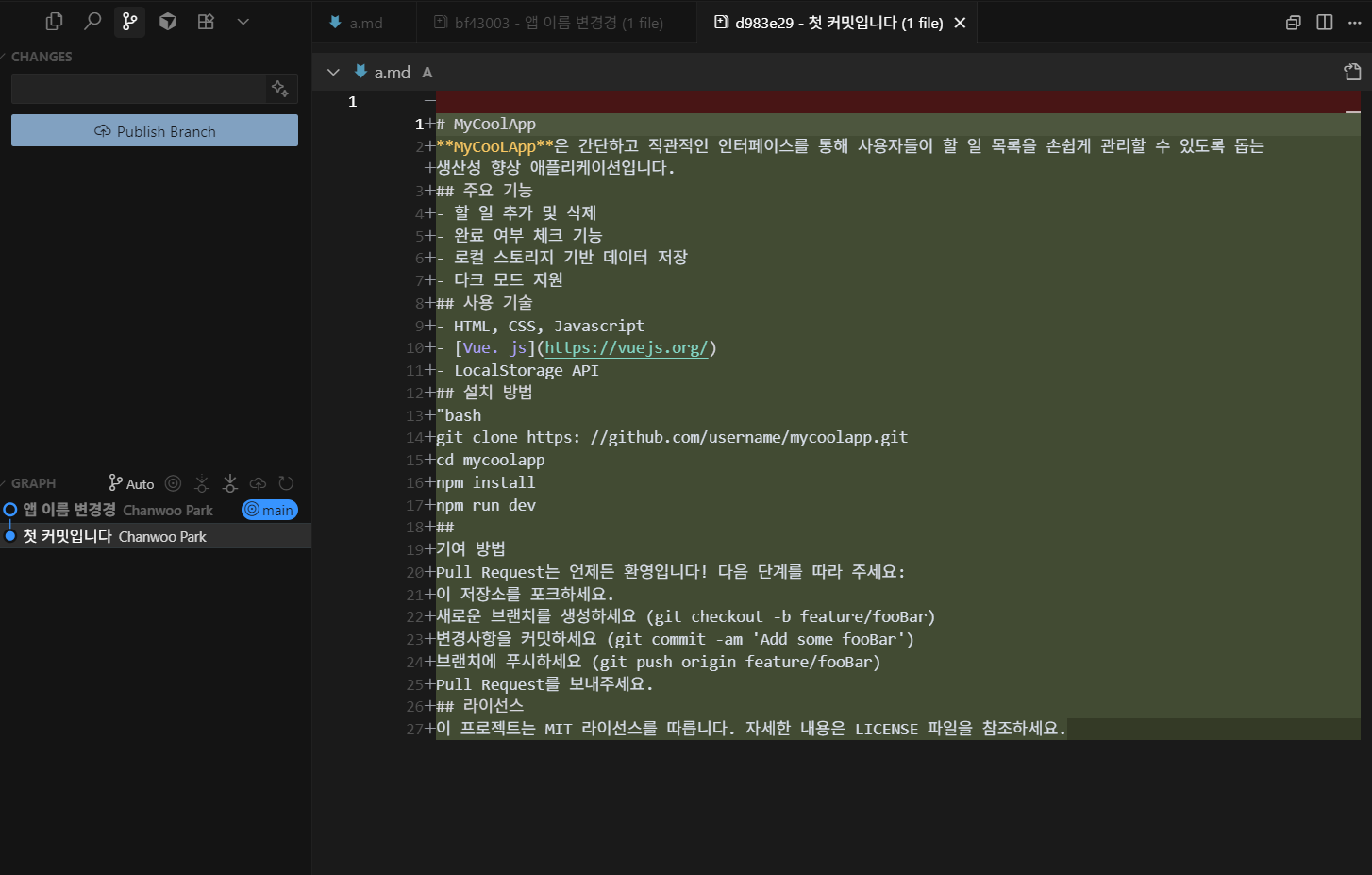Click the a.md file name in diff header
1372x875 pixels.
392,72
